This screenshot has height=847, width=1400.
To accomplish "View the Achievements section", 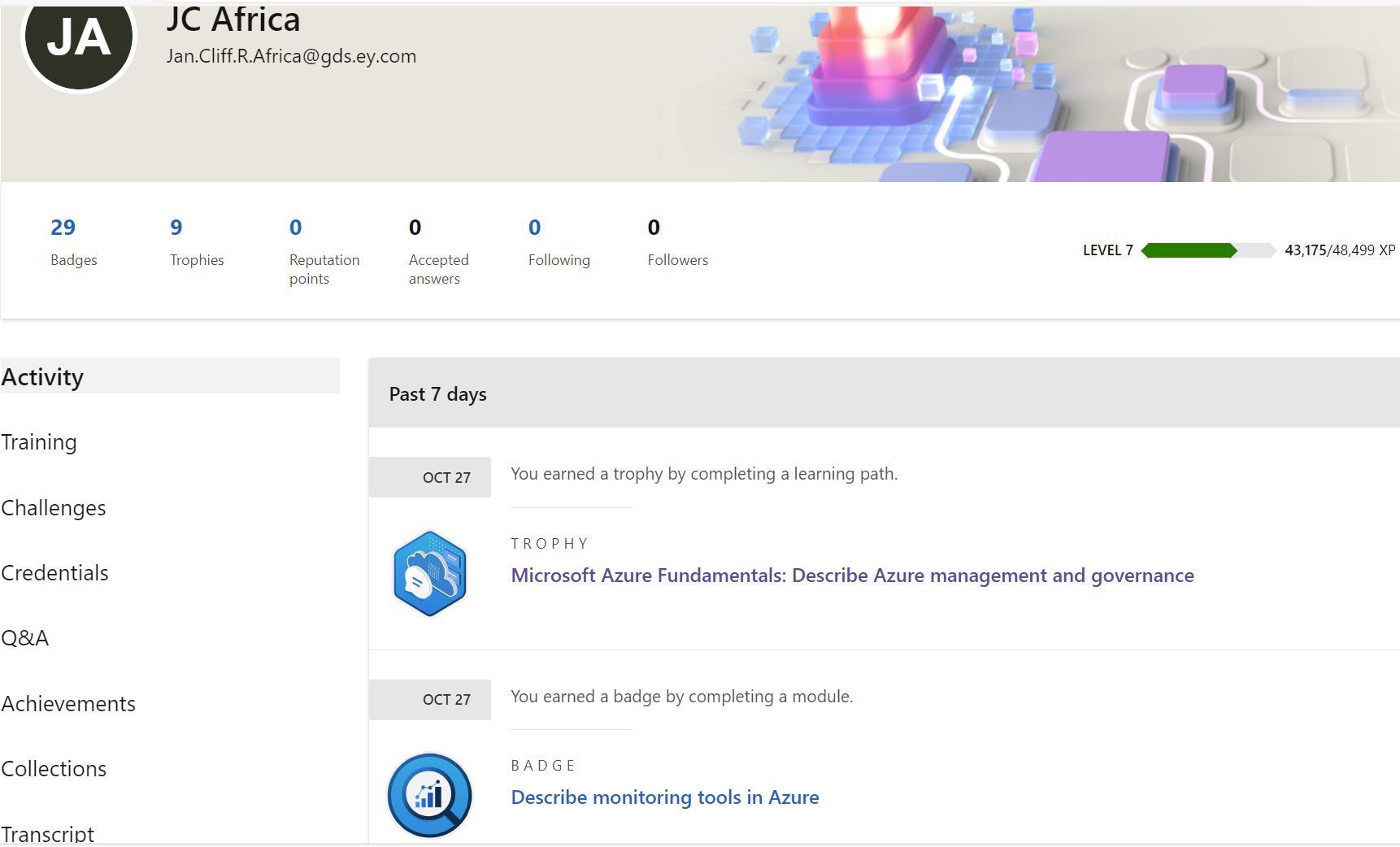I will tap(68, 704).
